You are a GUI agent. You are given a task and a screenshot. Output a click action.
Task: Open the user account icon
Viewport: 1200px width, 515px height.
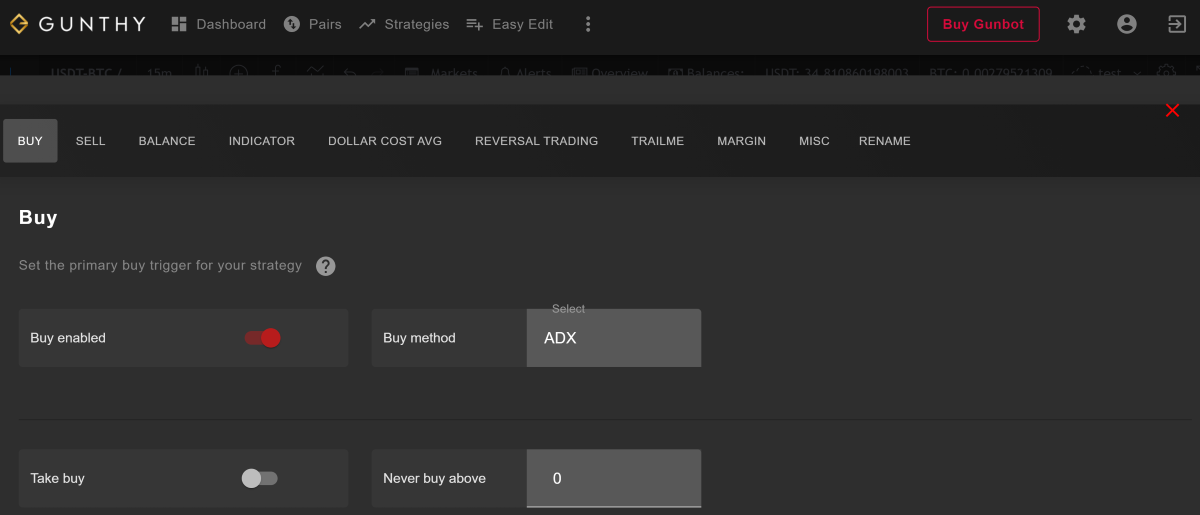(x=1127, y=24)
